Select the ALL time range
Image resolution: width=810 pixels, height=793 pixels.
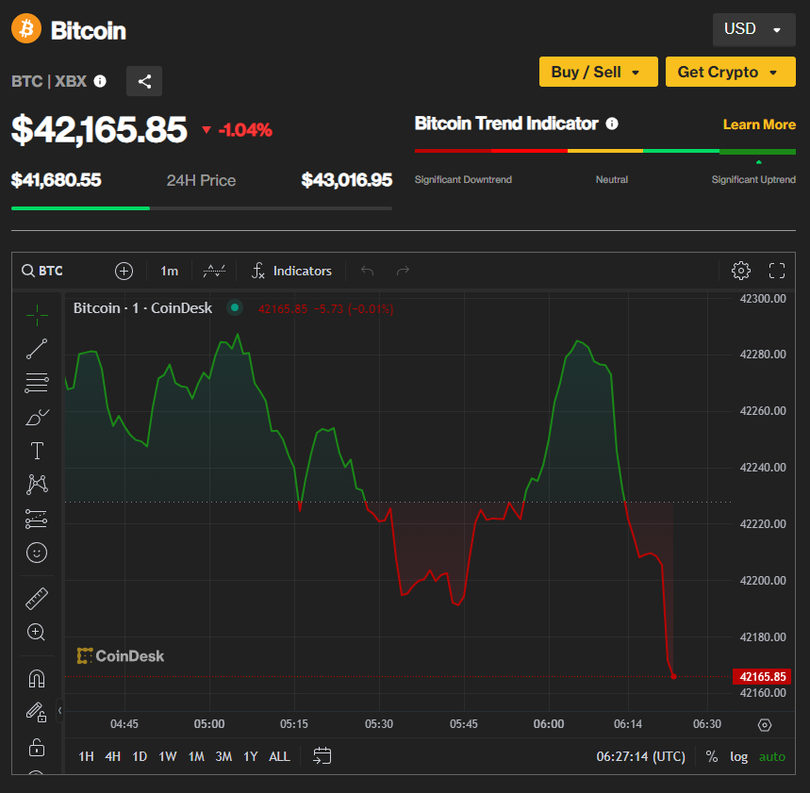pyautogui.click(x=279, y=757)
